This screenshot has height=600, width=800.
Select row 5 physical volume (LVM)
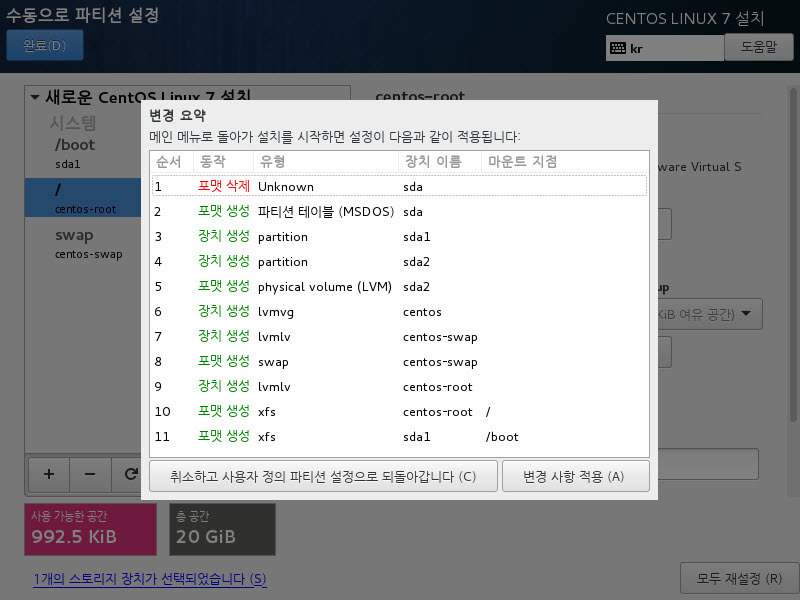coord(399,286)
